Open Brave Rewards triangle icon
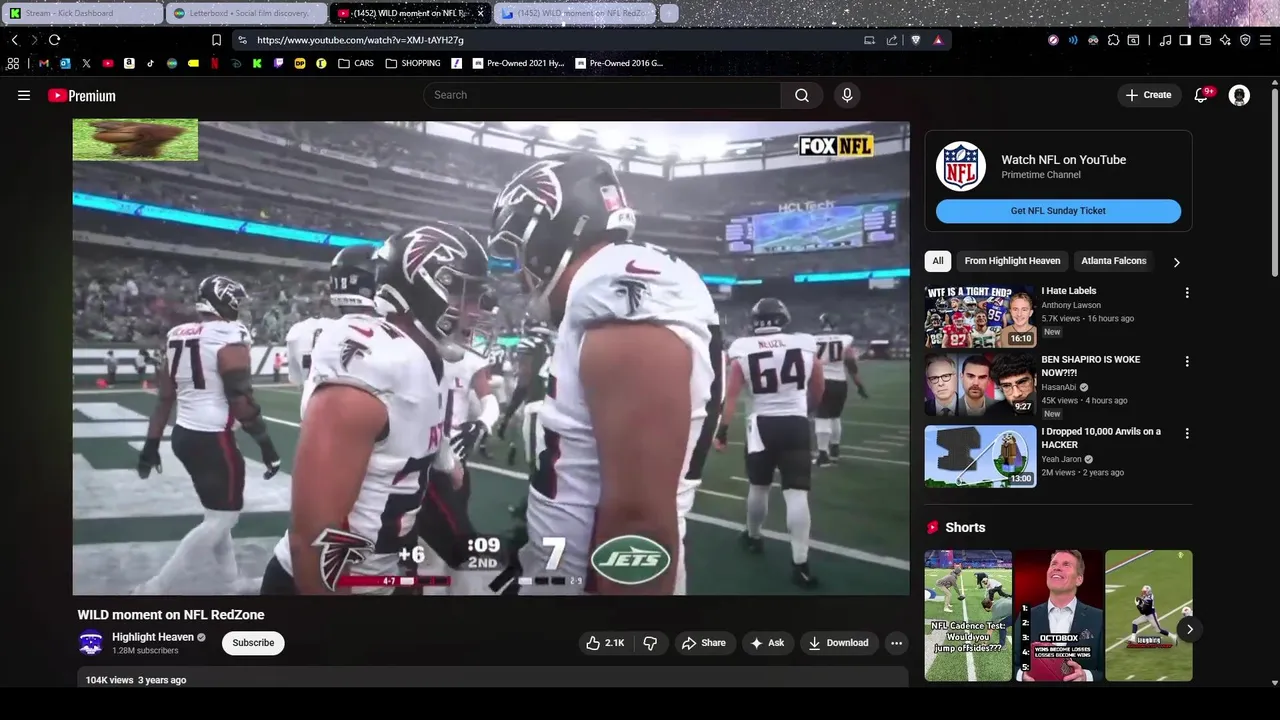 (x=938, y=40)
